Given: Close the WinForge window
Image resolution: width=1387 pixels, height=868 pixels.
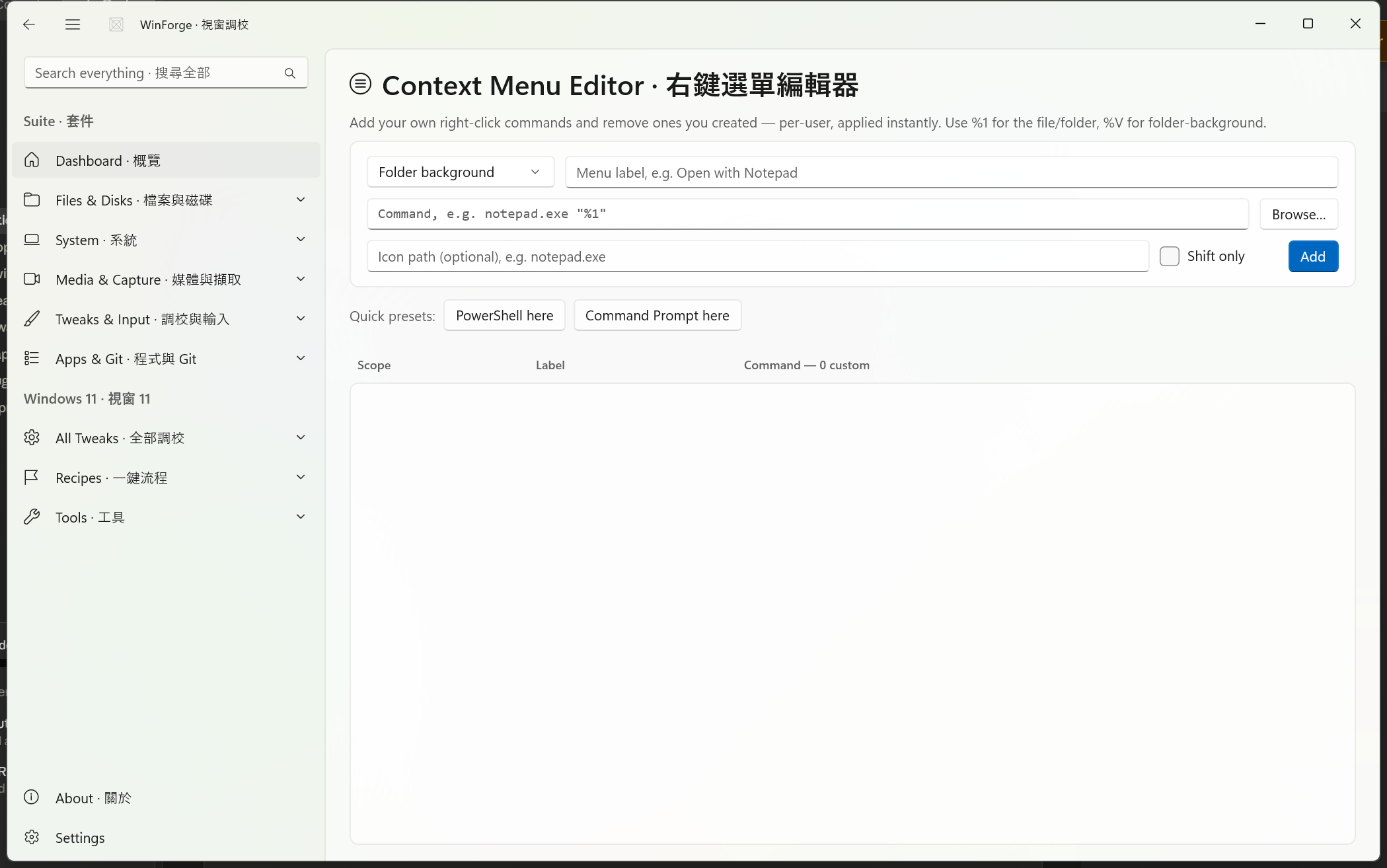Looking at the screenshot, I should [x=1355, y=24].
